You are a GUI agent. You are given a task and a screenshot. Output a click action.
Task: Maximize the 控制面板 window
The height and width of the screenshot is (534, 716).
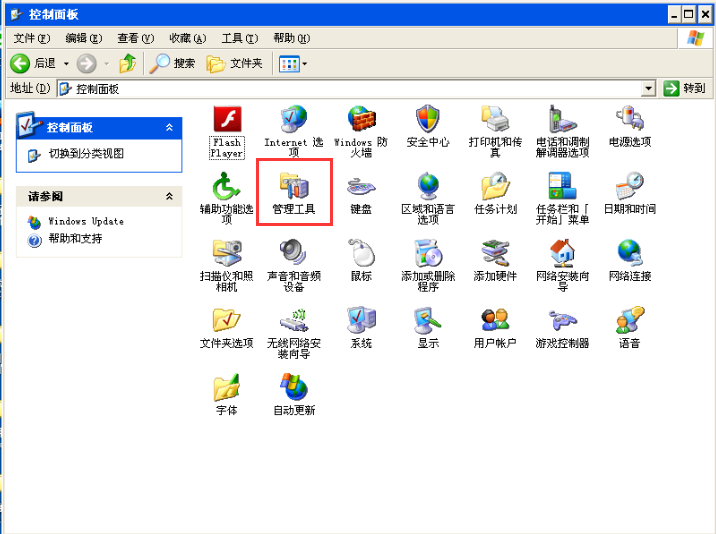[689, 15]
